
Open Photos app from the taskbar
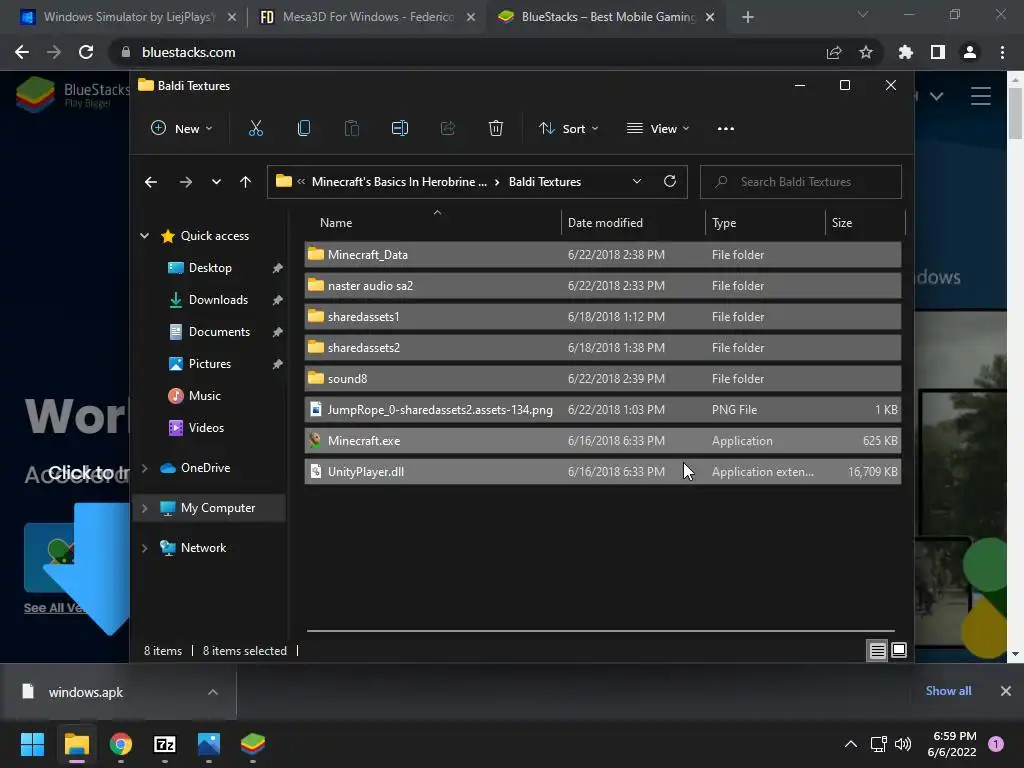[209, 744]
